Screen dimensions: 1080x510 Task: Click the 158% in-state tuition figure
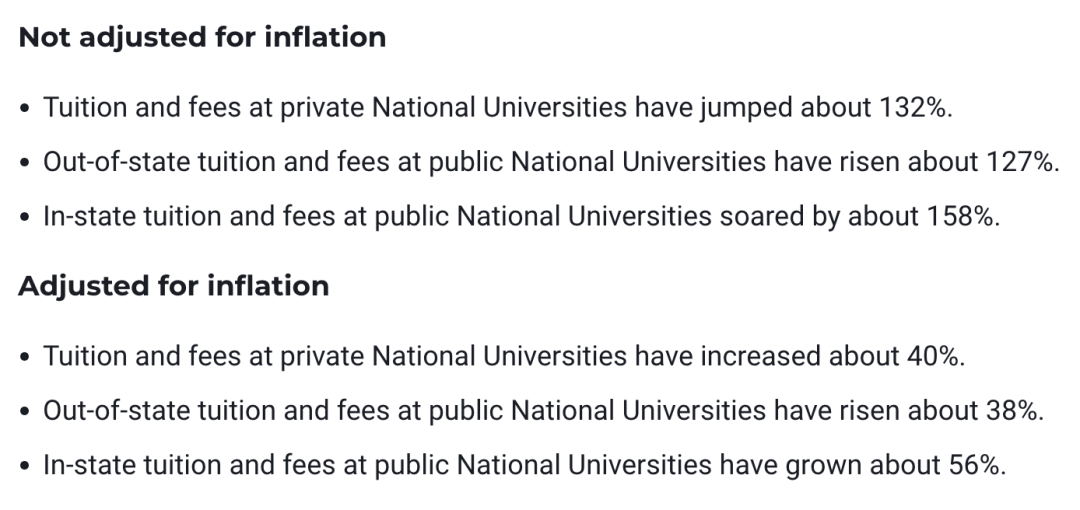pyautogui.click(x=963, y=216)
